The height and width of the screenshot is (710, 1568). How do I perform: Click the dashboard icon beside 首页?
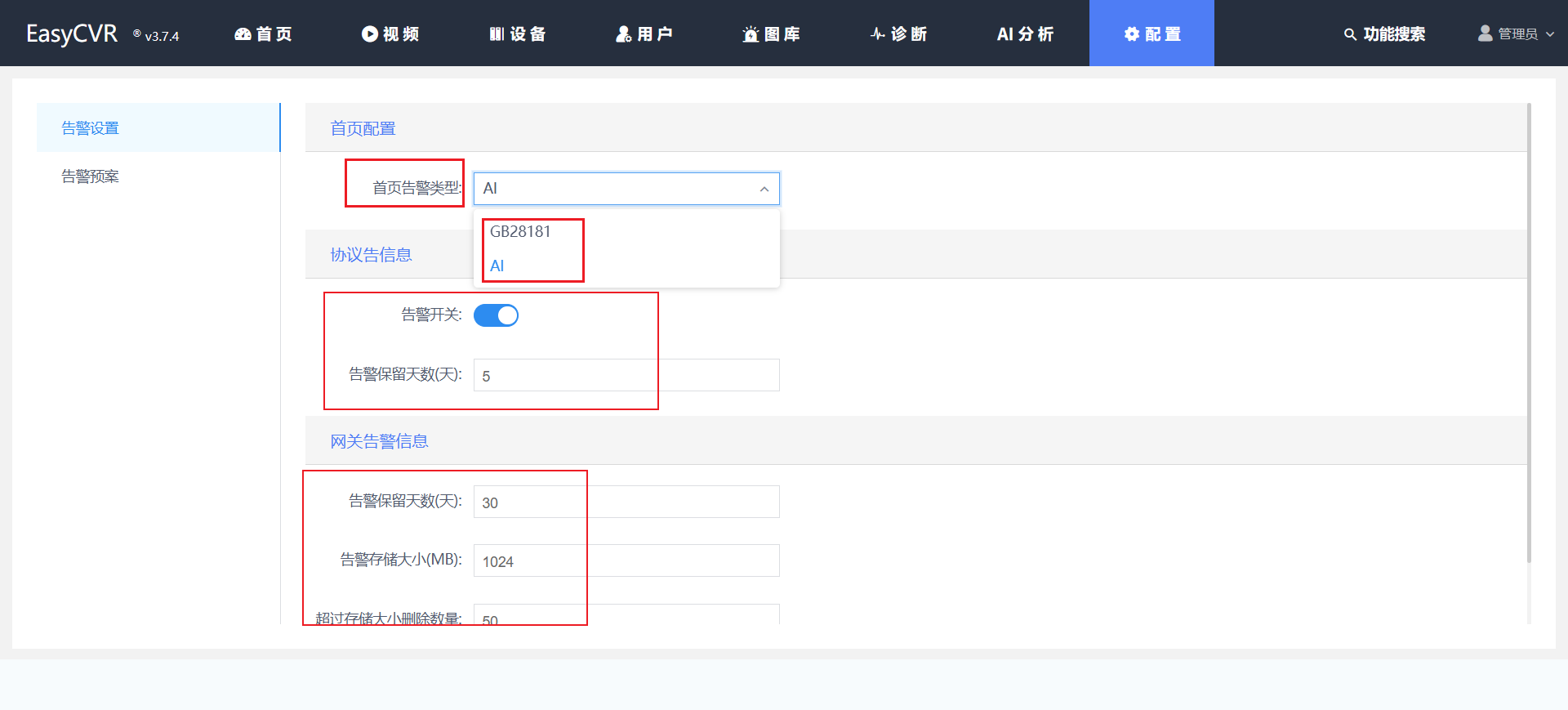243,33
